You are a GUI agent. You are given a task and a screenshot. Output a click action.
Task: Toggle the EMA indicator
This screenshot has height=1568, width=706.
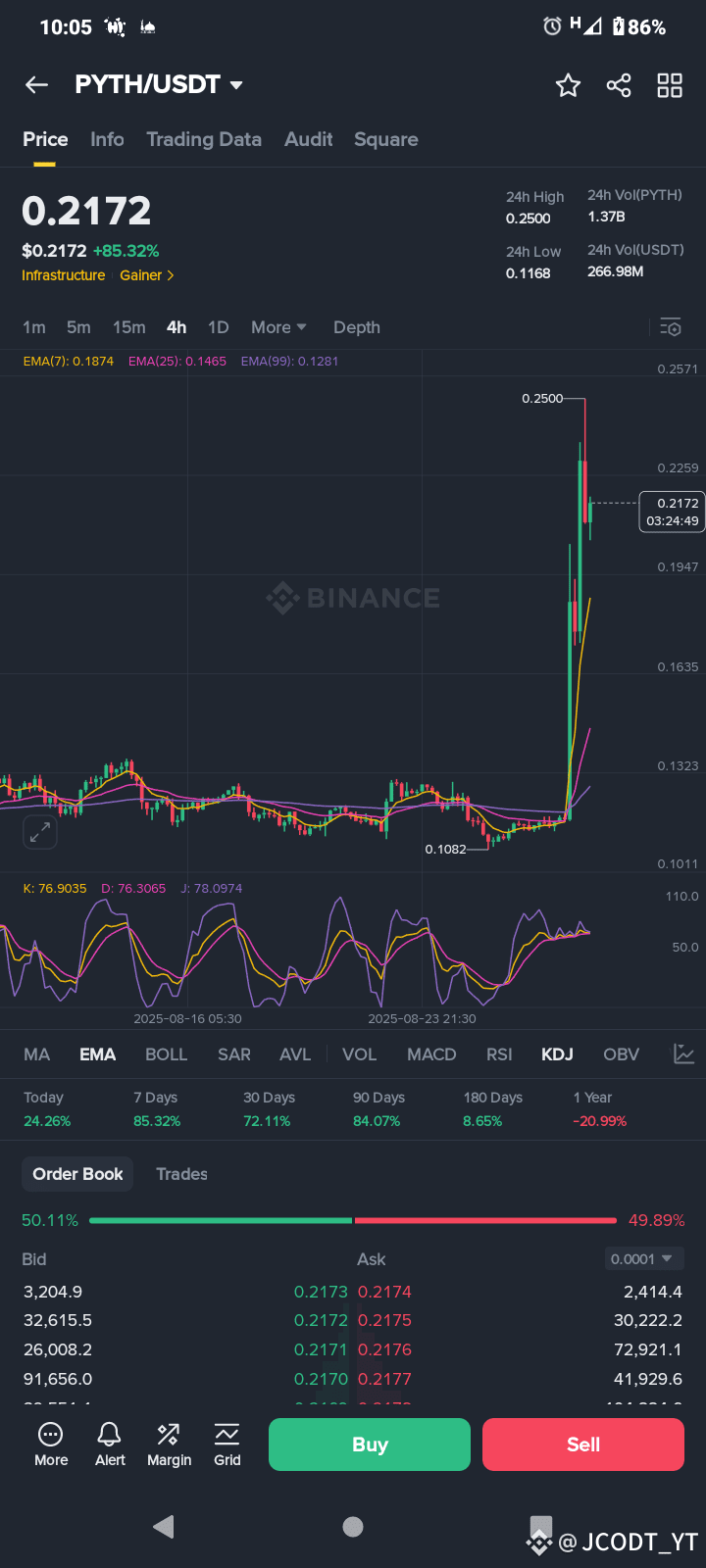pyautogui.click(x=98, y=1054)
